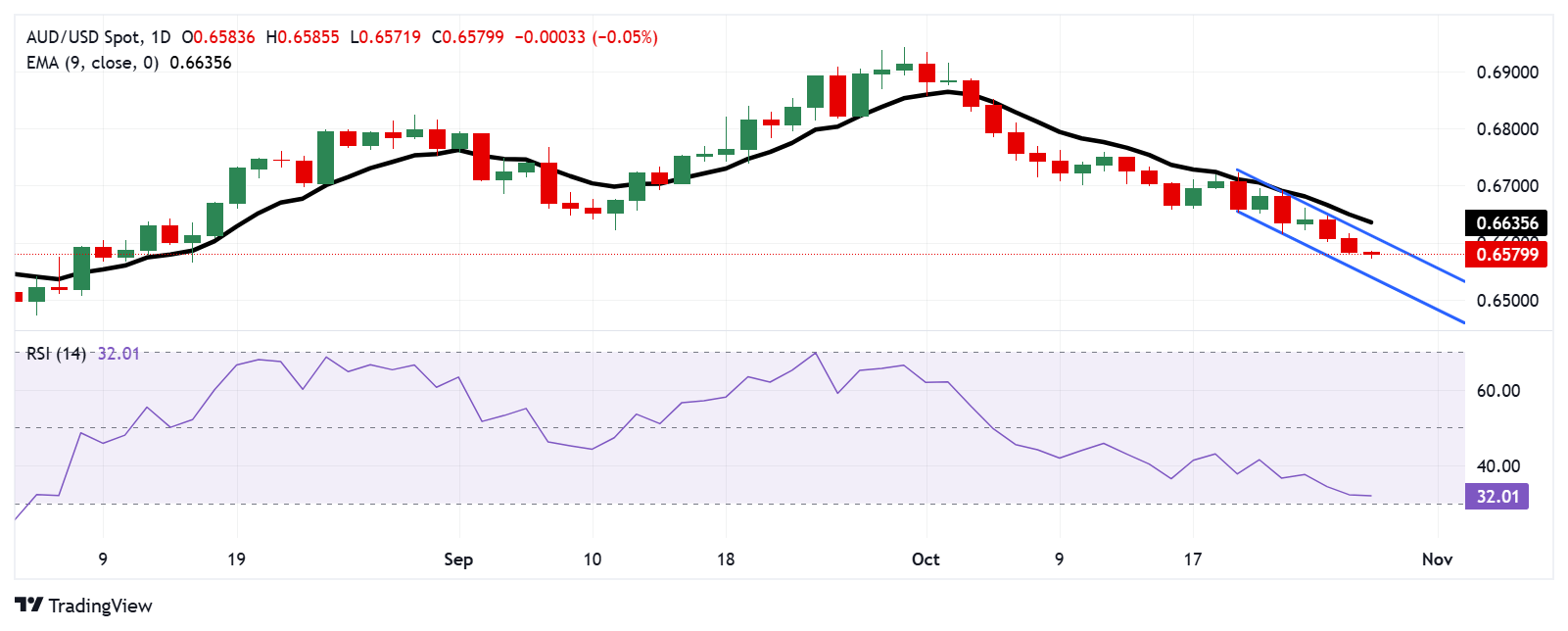Click the TradingView logo icon
This screenshot has height=631, width=1568.
[x=29, y=606]
